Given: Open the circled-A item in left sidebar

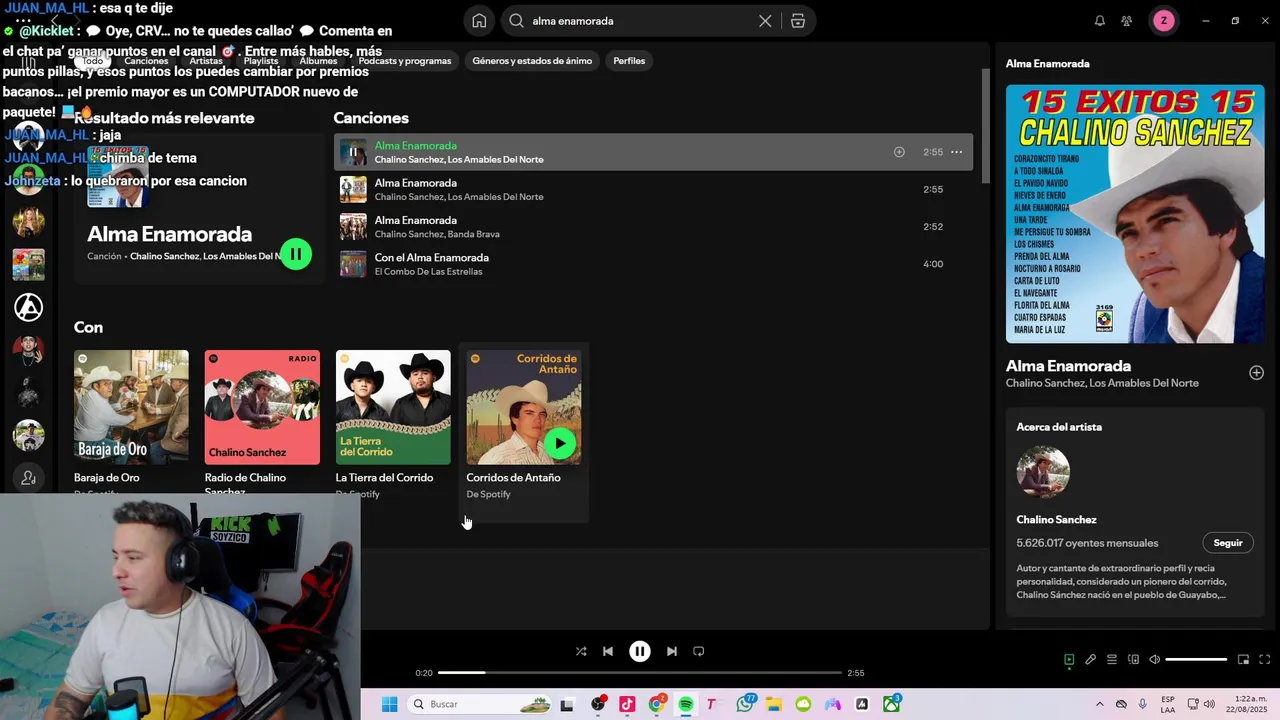Looking at the screenshot, I should point(28,307).
